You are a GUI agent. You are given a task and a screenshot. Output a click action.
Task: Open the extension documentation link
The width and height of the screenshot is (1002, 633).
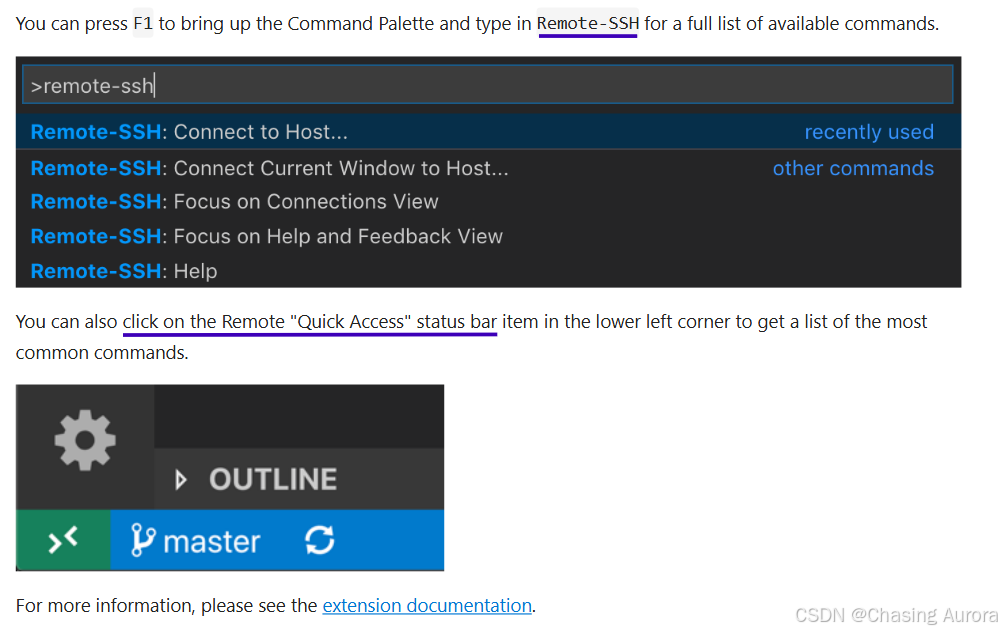[427, 605]
